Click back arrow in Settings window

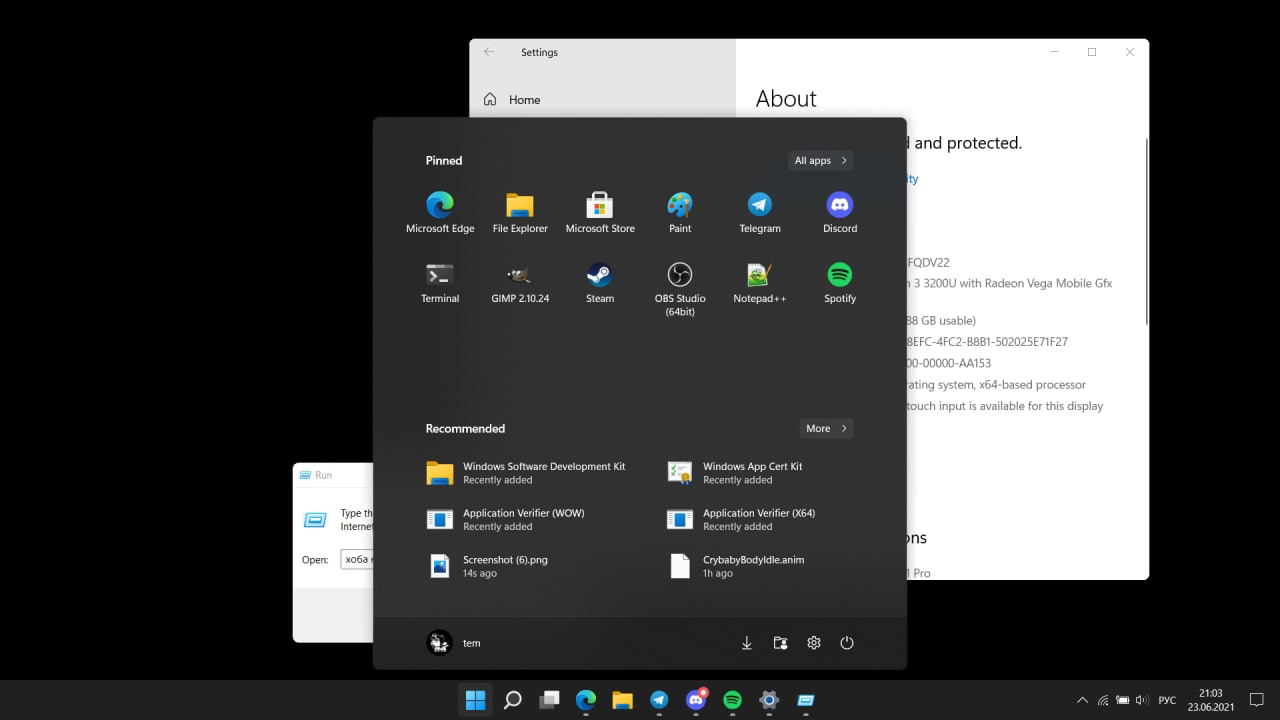click(489, 52)
